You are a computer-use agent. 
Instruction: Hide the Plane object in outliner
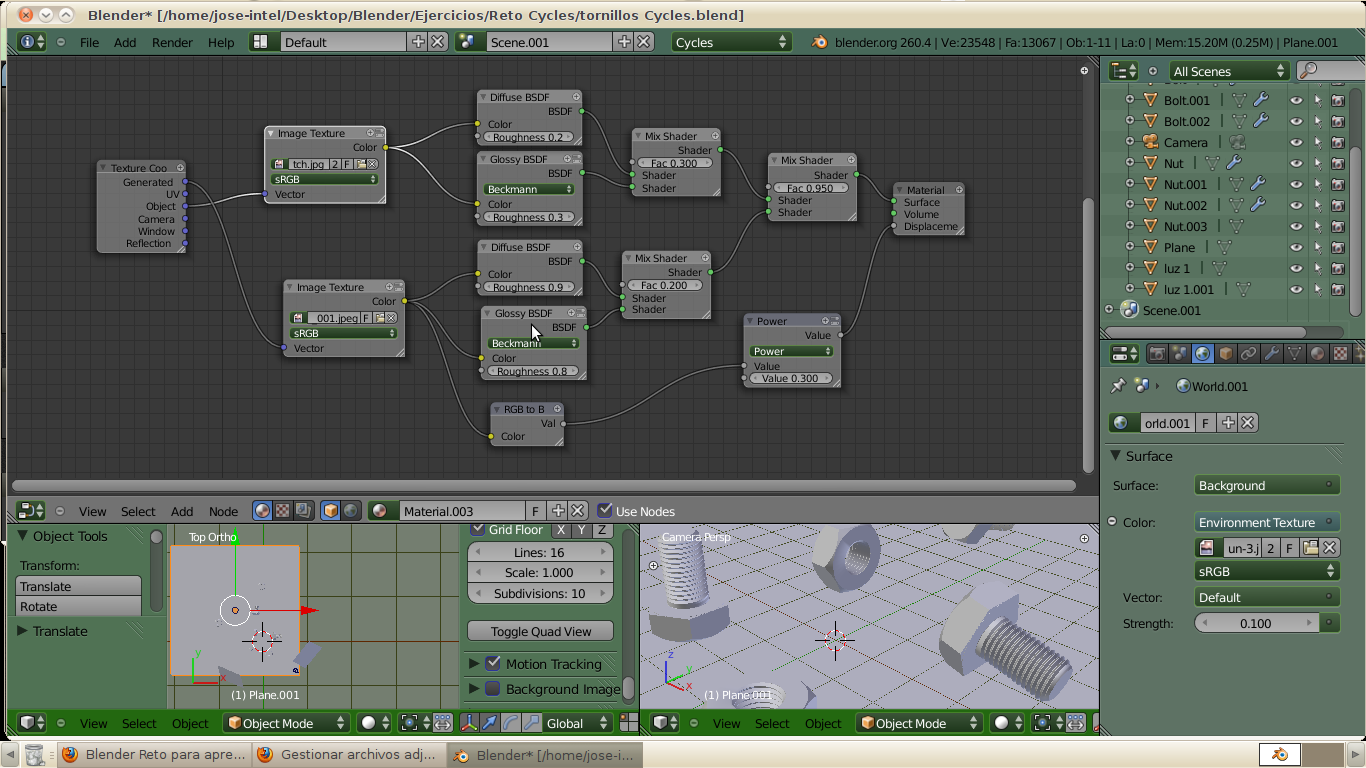1297,247
